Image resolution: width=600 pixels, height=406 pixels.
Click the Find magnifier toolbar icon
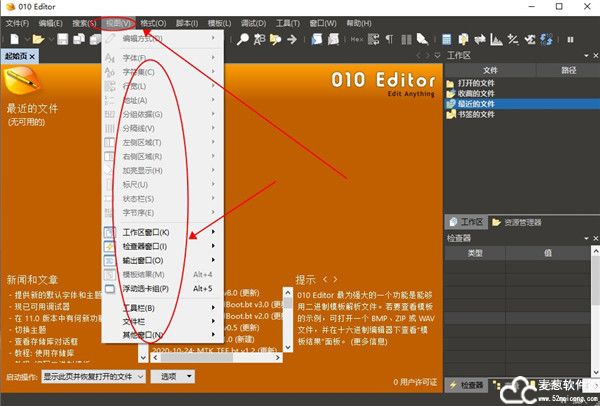click(243, 39)
